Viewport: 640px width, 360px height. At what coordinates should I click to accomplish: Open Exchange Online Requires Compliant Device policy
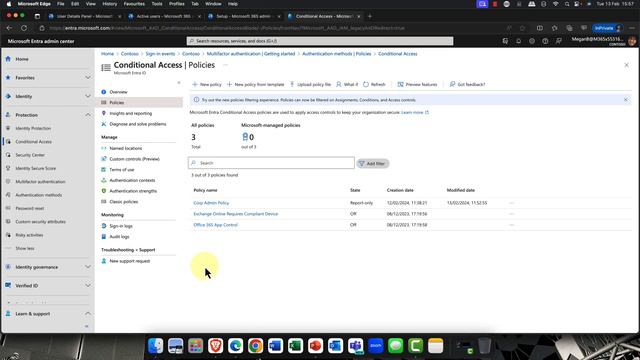[x=236, y=214]
